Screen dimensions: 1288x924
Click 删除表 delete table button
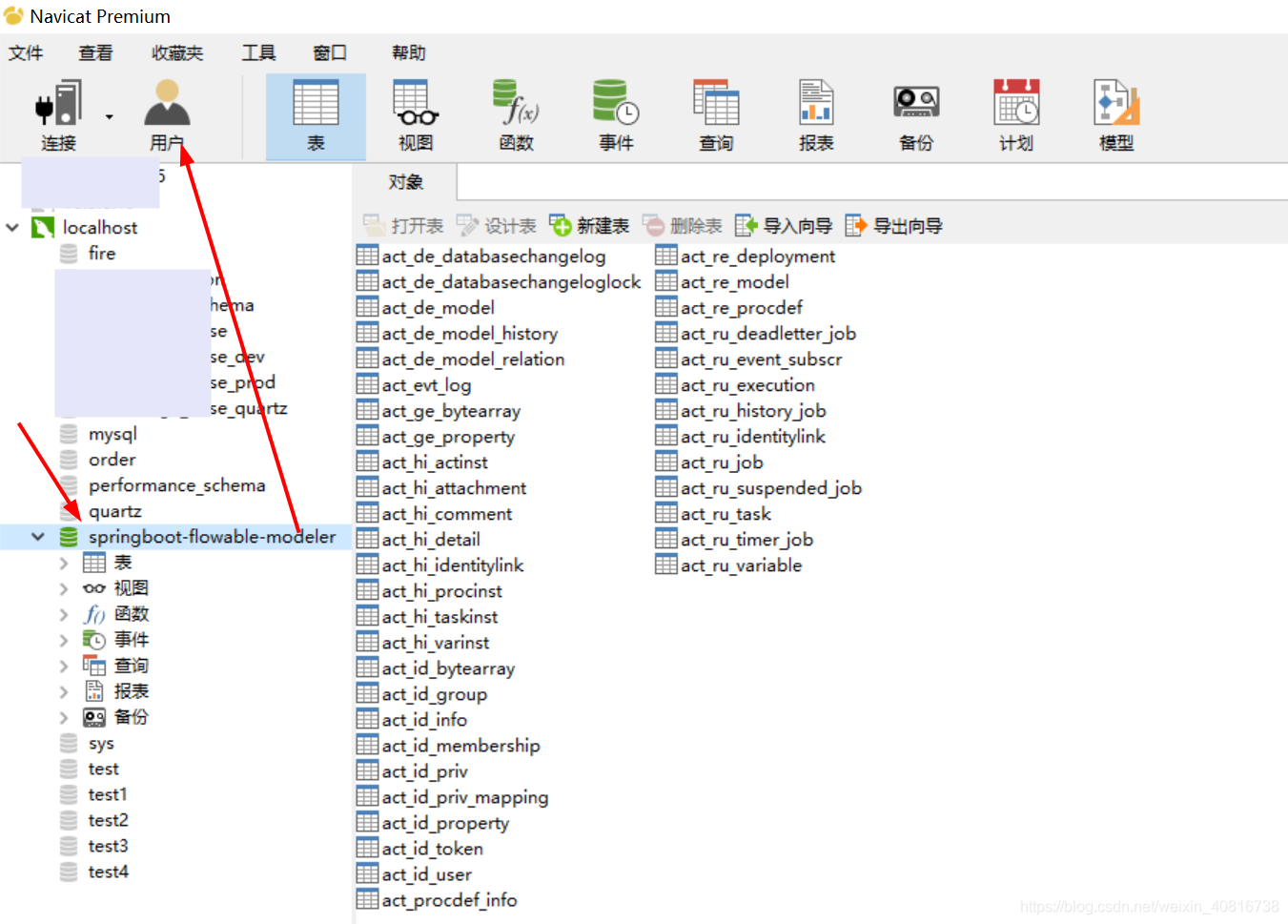(683, 226)
